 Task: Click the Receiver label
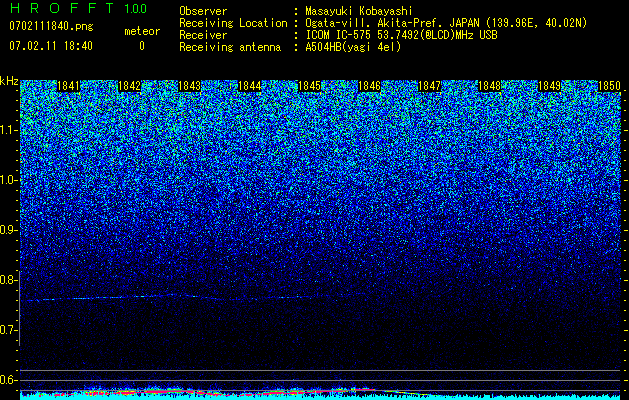point(203,35)
